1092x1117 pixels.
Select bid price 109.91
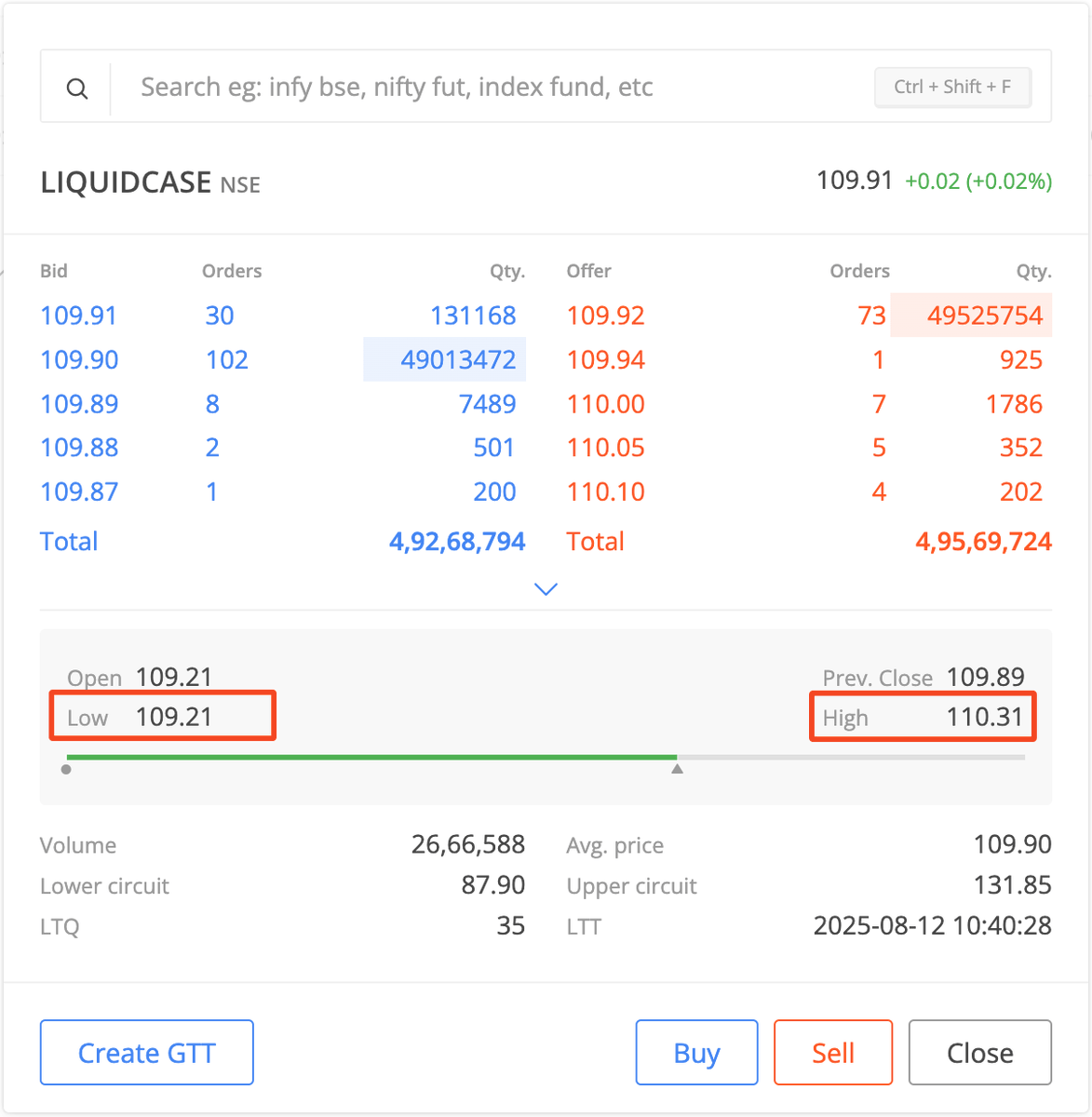pos(79,316)
